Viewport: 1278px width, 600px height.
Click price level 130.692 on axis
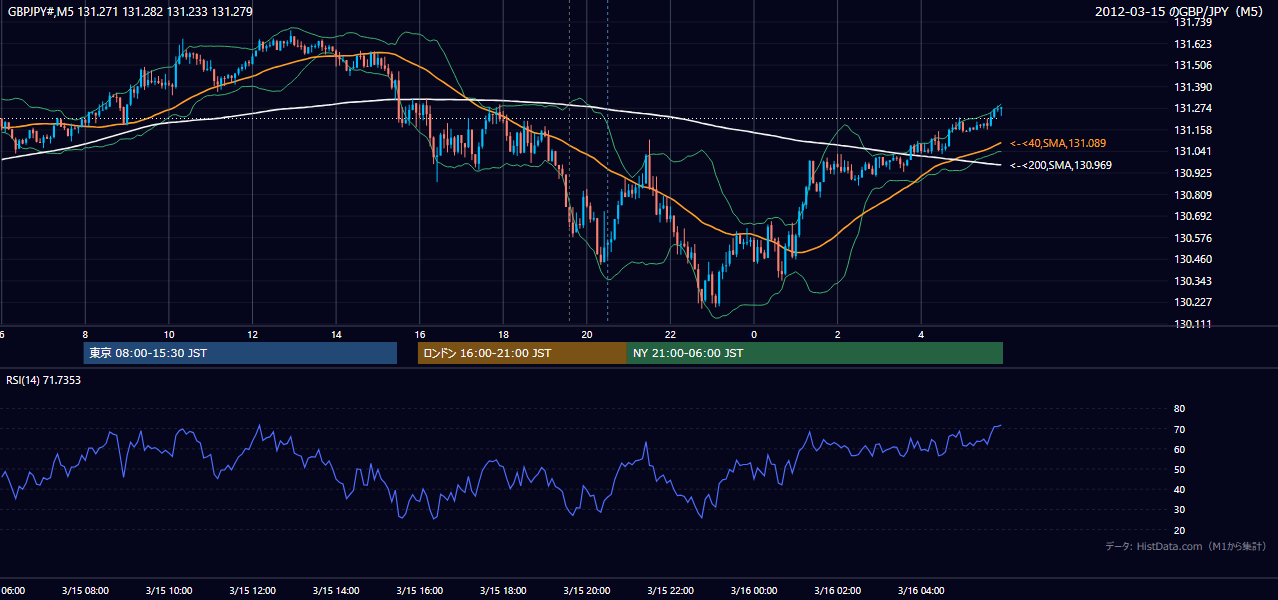click(x=1193, y=216)
